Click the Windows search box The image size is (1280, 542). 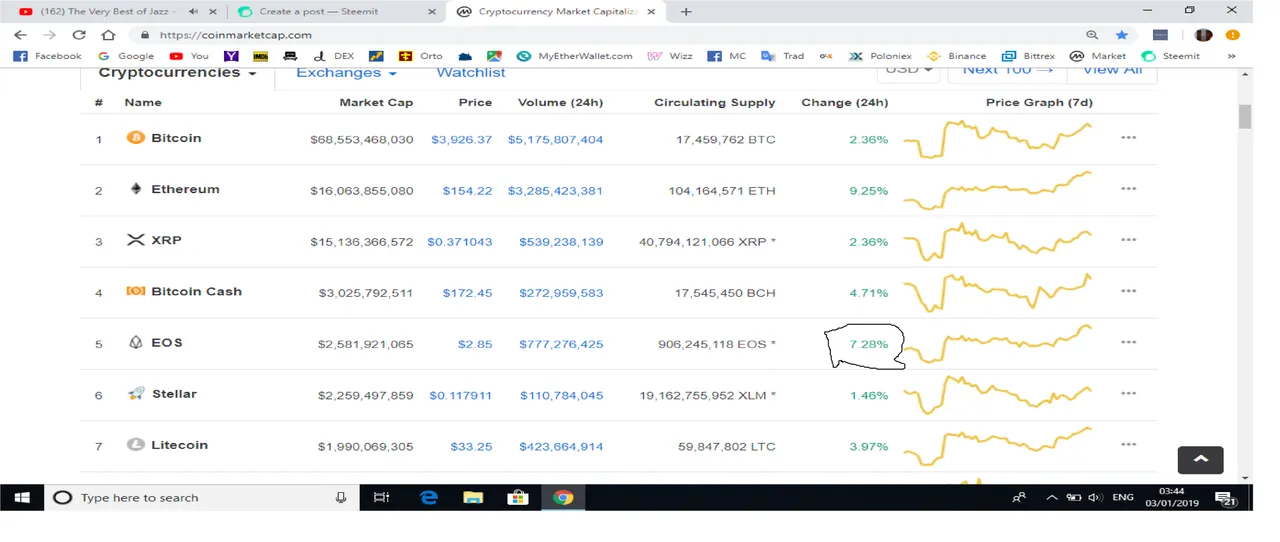[202, 497]
